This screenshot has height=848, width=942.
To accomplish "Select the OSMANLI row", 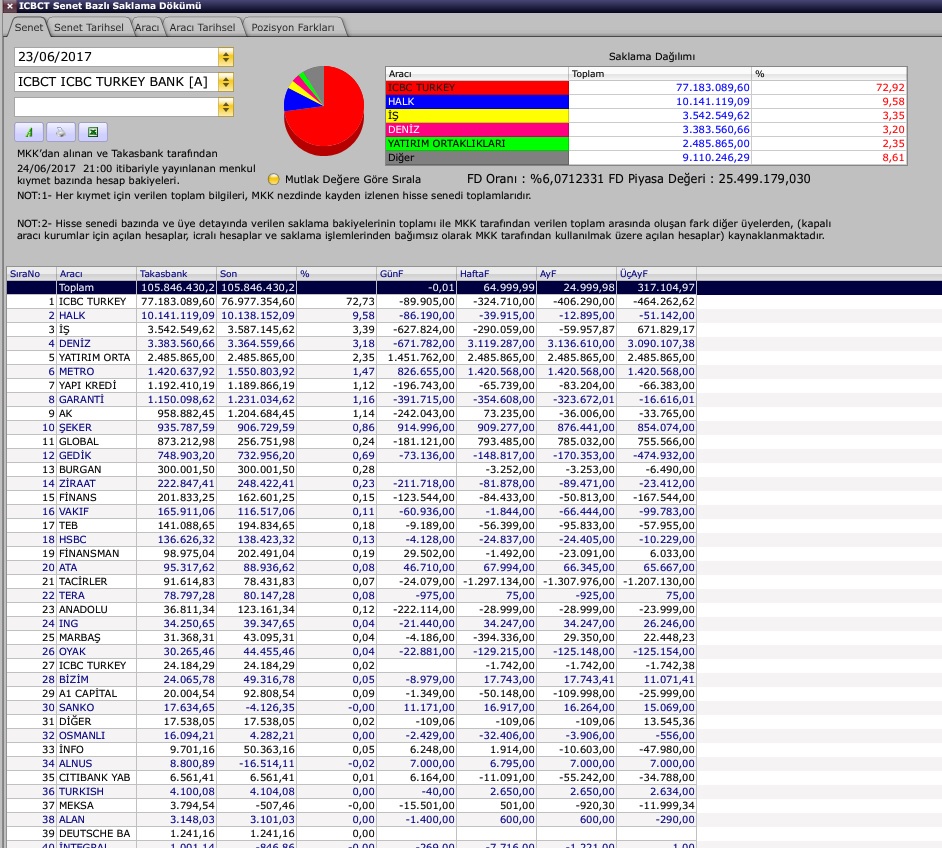I will (351, 736).
